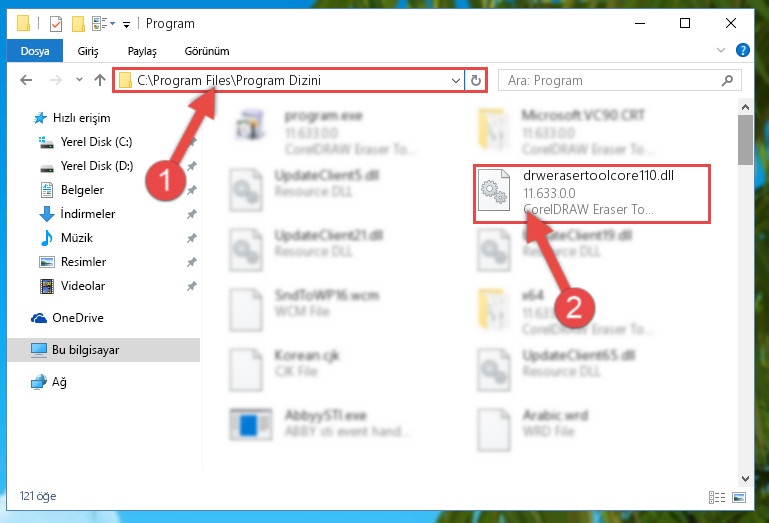Refresh the current folder view
769x523 pixels.
tap(475, 80)
